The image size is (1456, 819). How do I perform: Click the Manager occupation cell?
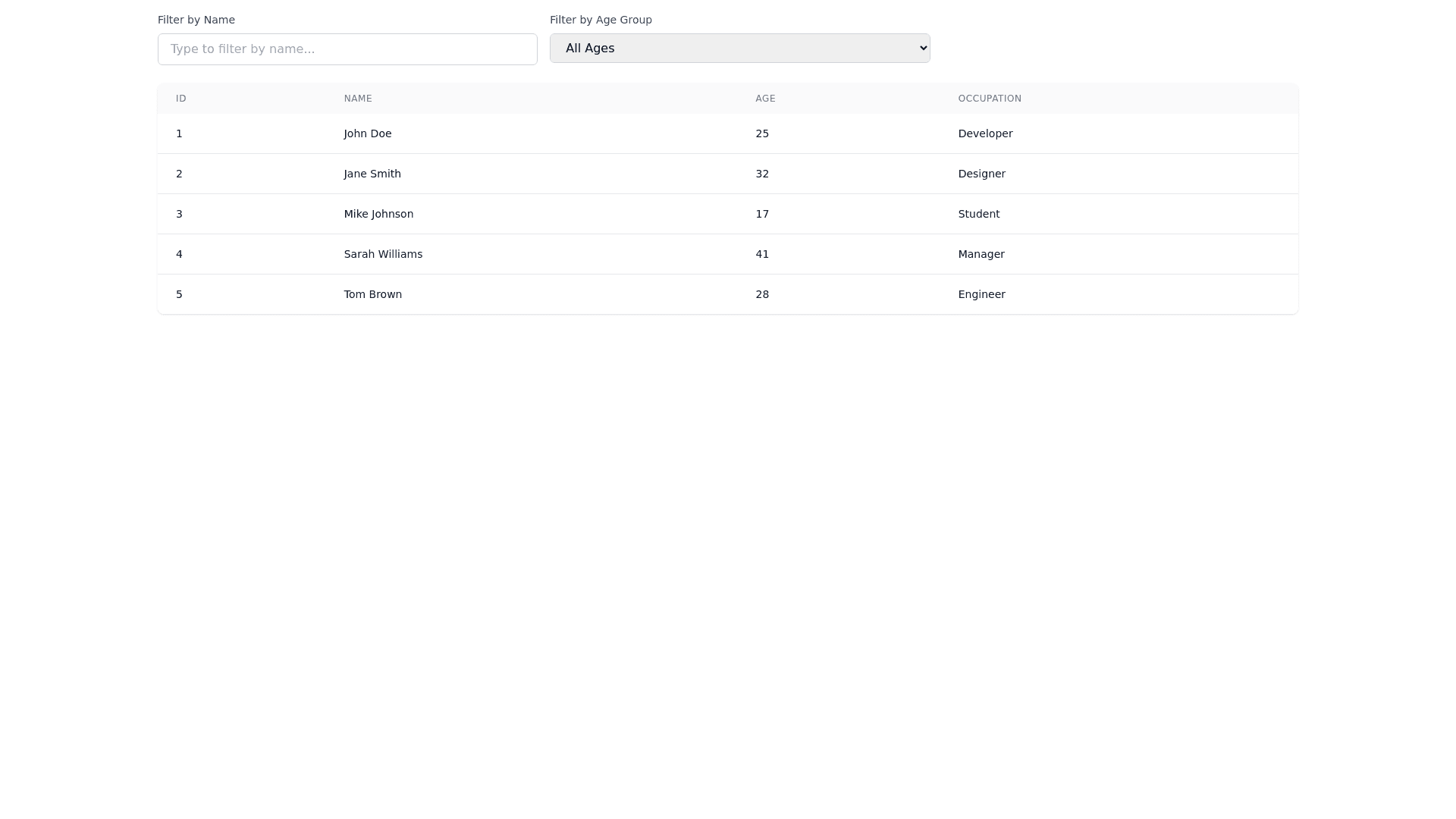point(981,254)
